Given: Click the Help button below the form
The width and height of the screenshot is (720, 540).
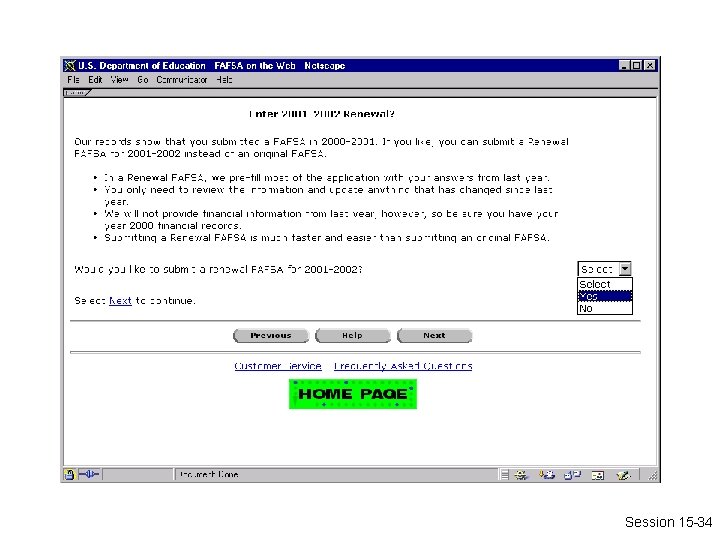Looking at the screenshot, I should click(353, 336).
